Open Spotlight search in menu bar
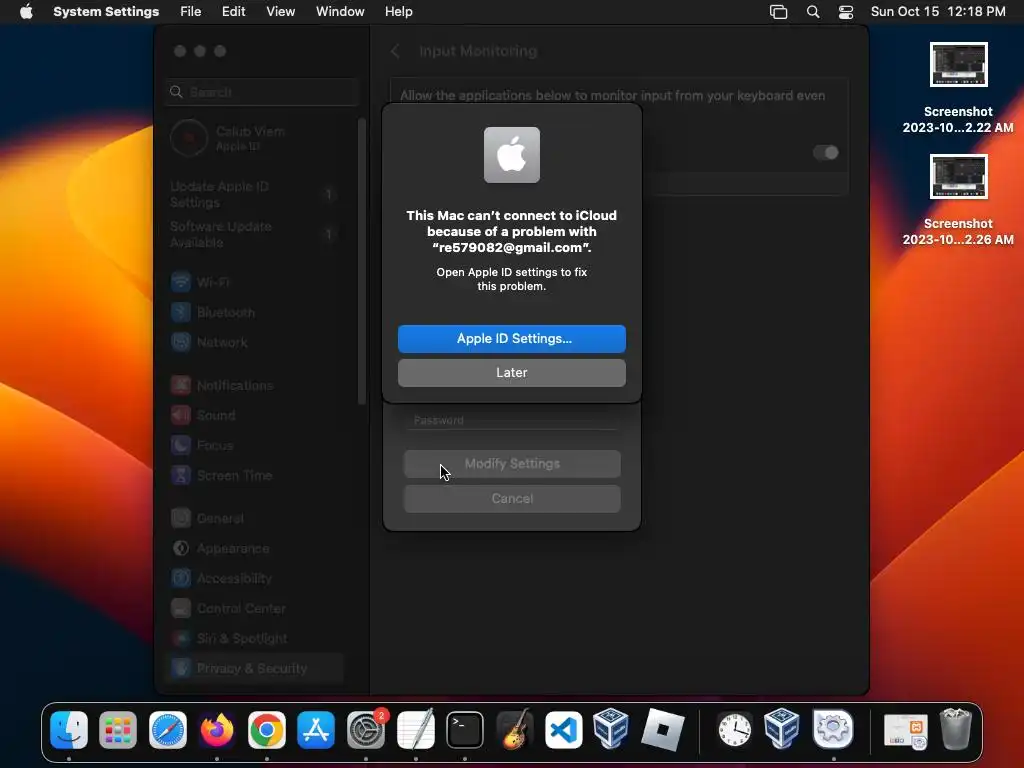The image size is (1024, 768). point(813,12)
